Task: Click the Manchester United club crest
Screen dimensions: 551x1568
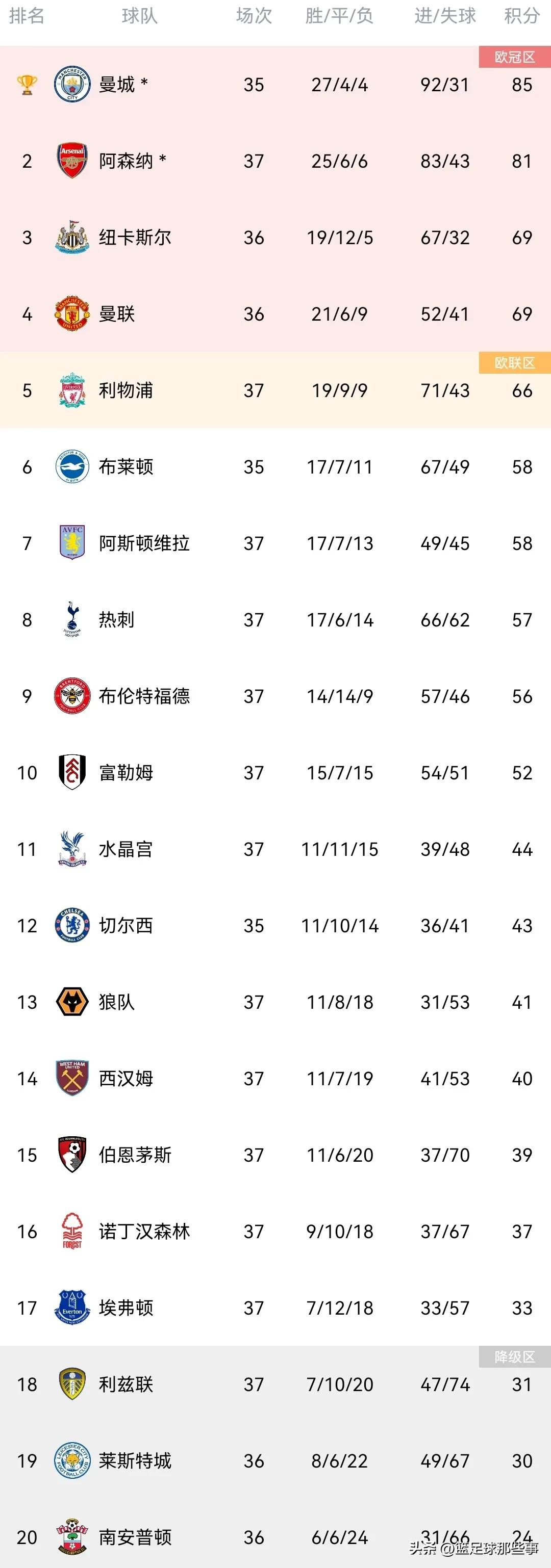Action: coord(72,313)
